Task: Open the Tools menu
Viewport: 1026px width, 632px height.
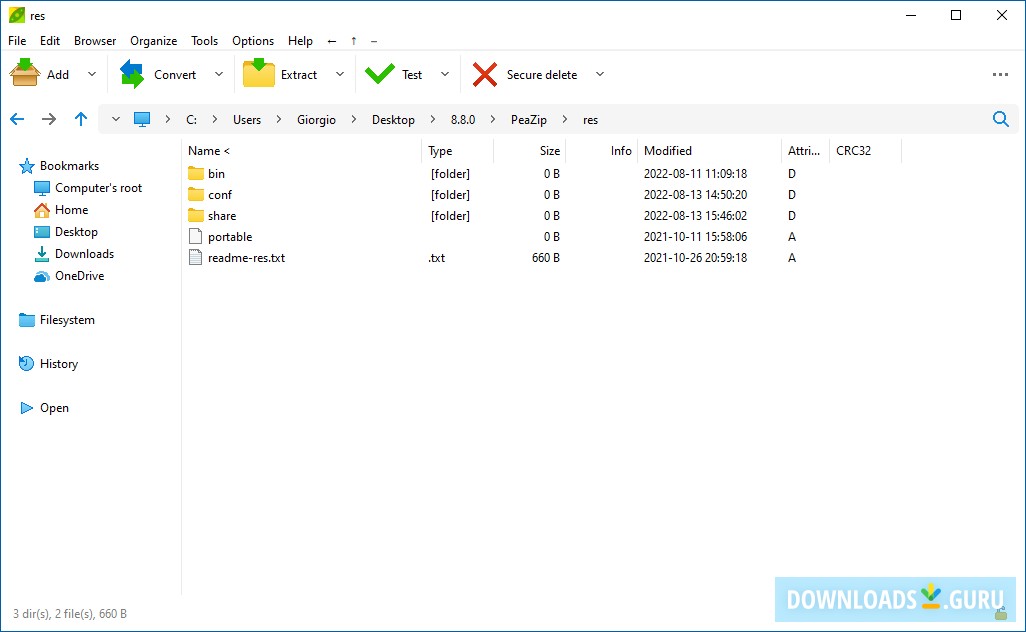Action: pos(204,41)
